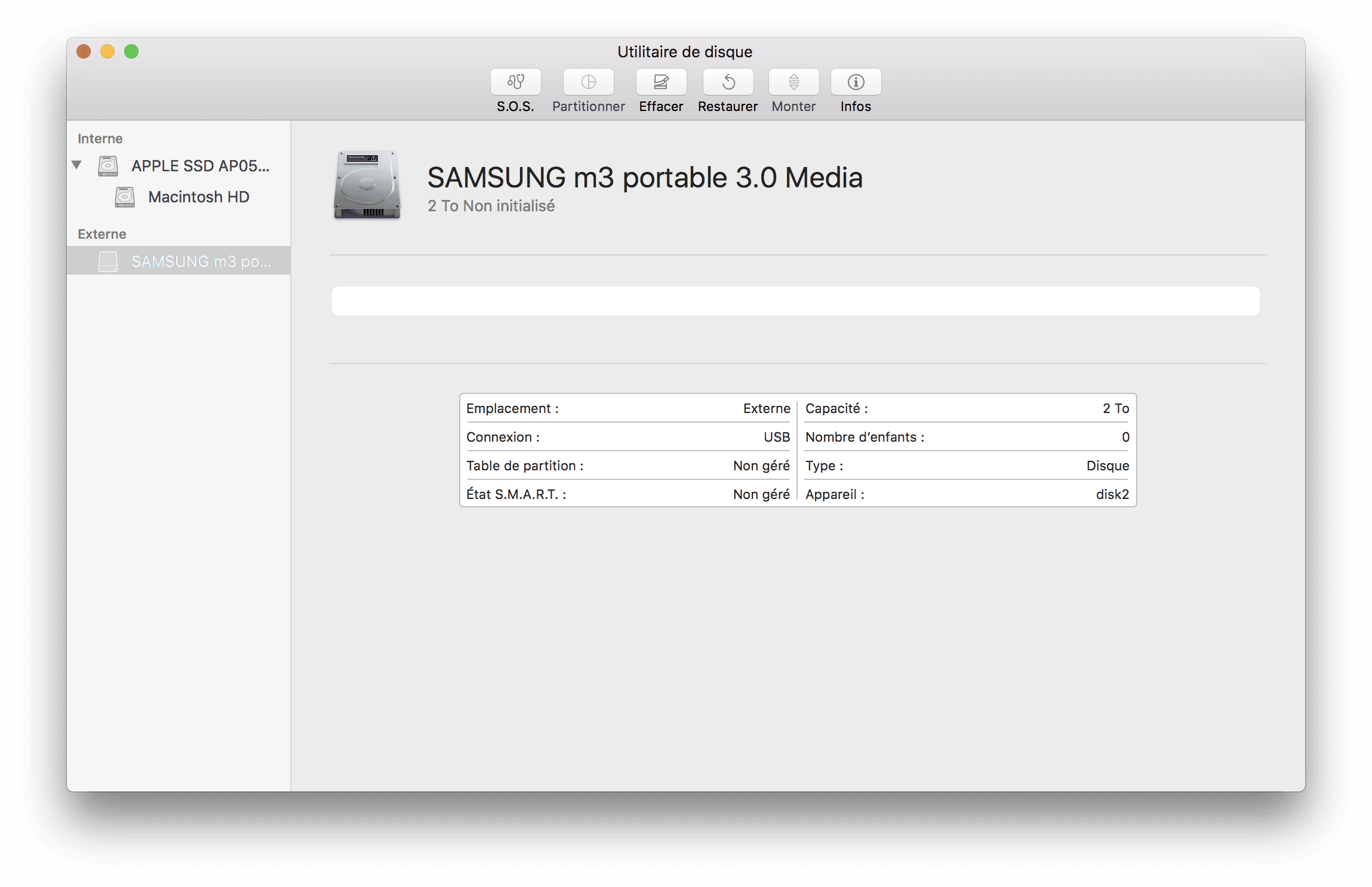Screen dimensions: 1372x887
Task: Click Table de partition value 'Non géré'
Action: click(x=761, y=466)
